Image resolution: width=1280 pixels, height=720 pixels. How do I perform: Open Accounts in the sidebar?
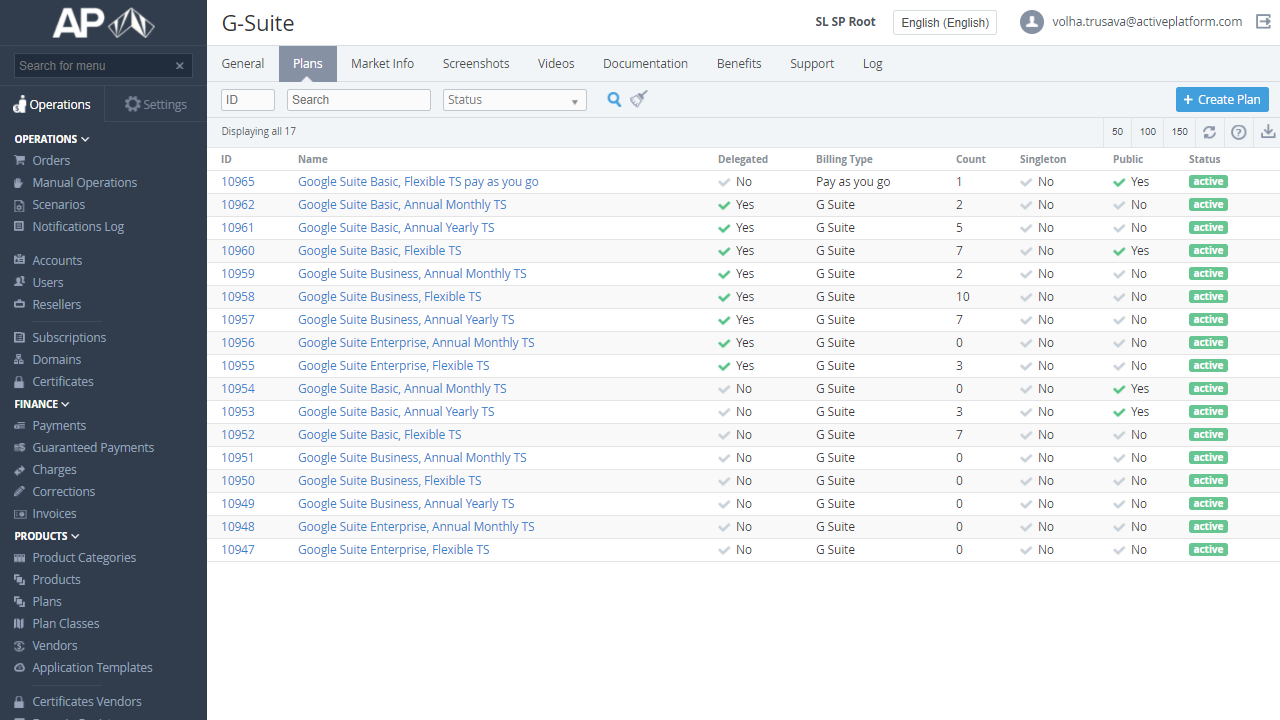[57, 260]
